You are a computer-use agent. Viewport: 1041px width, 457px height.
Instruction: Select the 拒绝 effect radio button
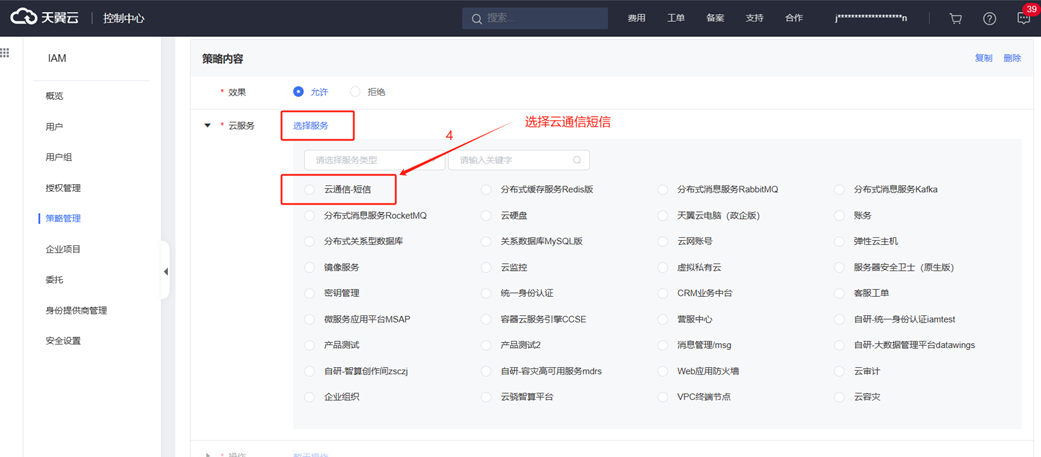pos(355,92)
